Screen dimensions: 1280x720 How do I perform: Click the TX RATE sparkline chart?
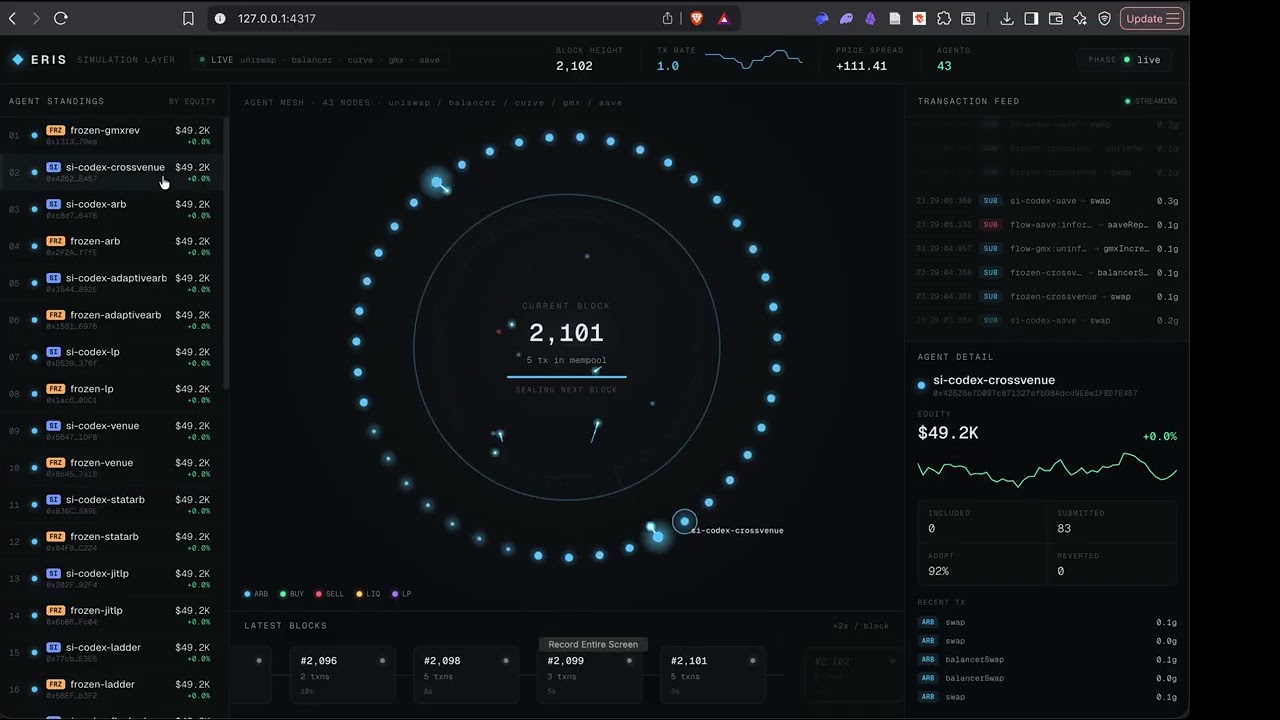coord(754,60)
